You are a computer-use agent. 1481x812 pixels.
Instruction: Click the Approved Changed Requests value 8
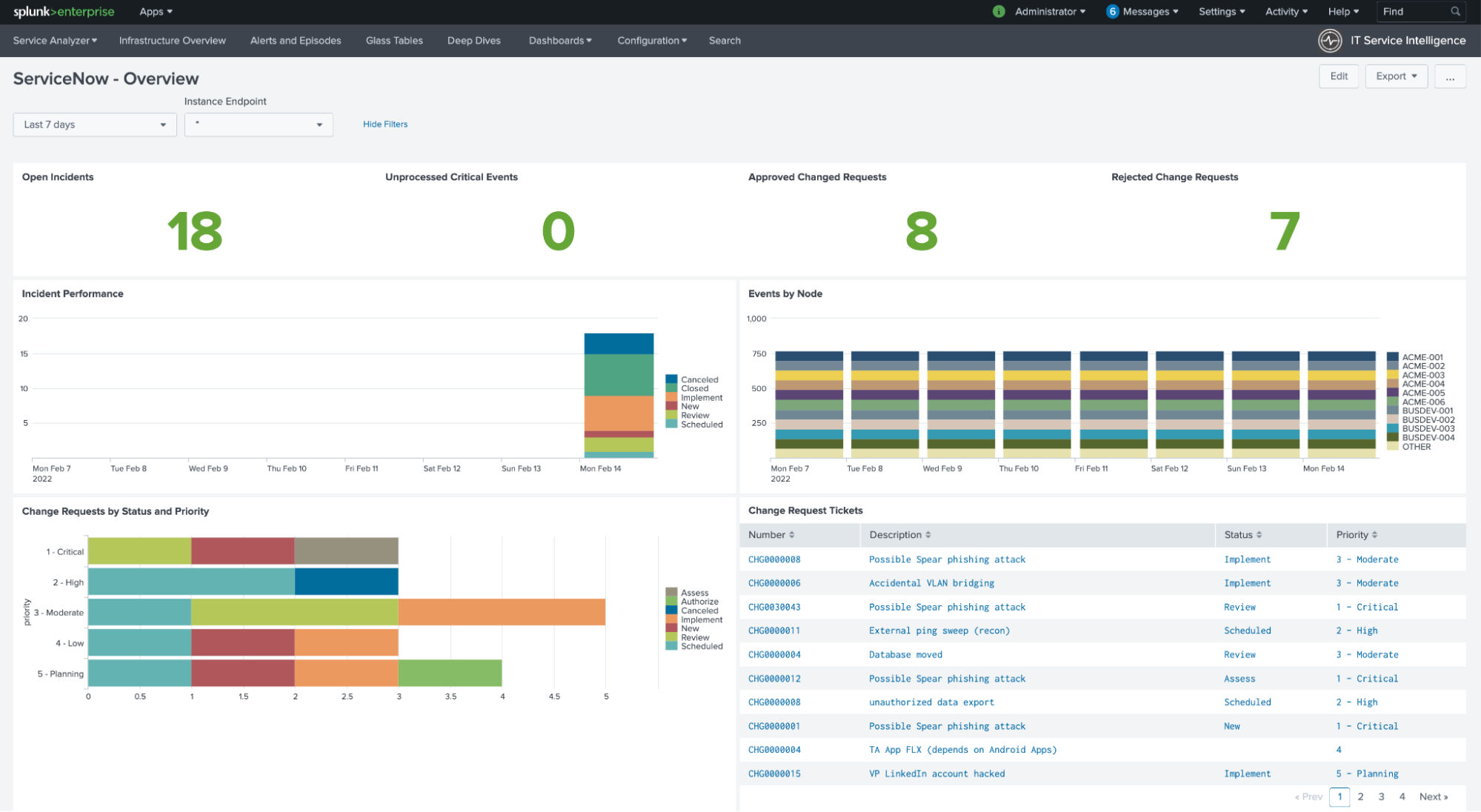pyautogui.click(x=922, y=231)
